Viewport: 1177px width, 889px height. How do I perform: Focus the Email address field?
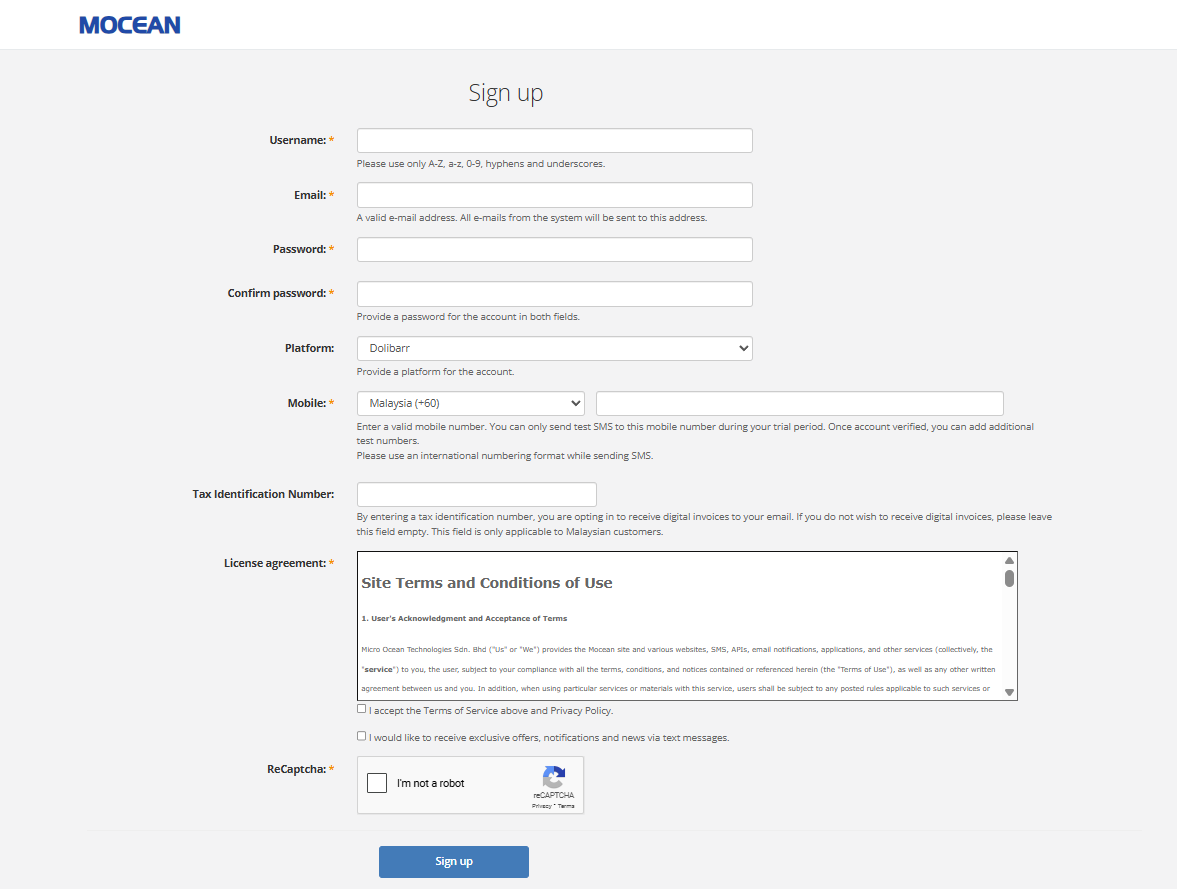pos(554,194)
